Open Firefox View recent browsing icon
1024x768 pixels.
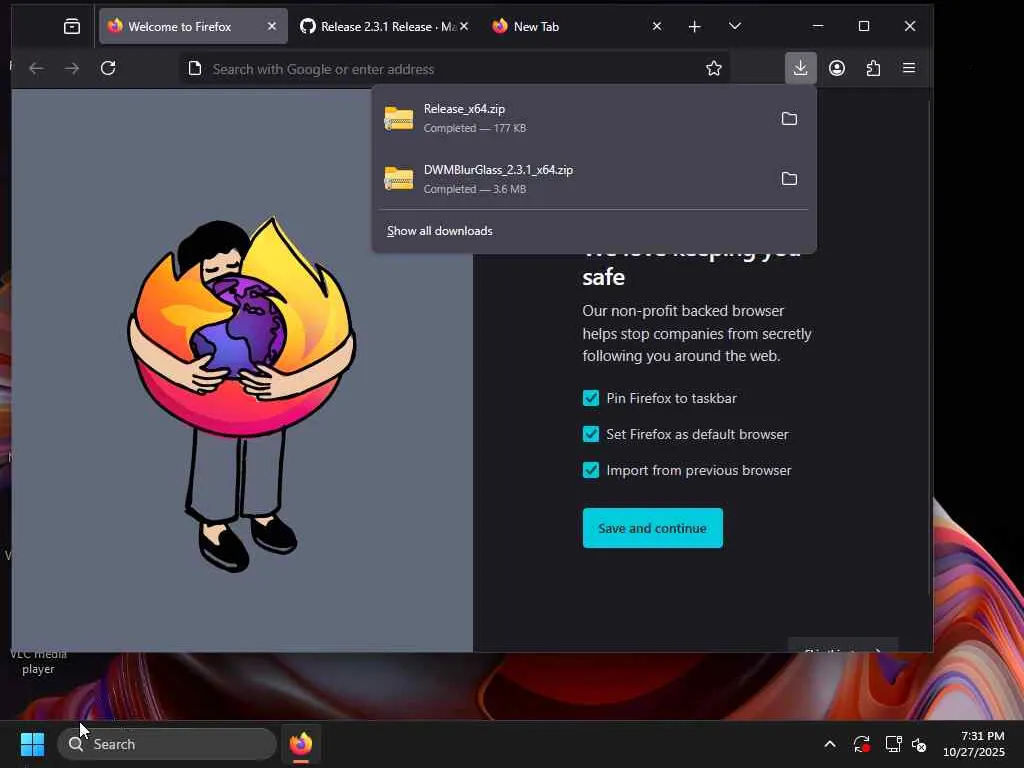pos(72,26)
